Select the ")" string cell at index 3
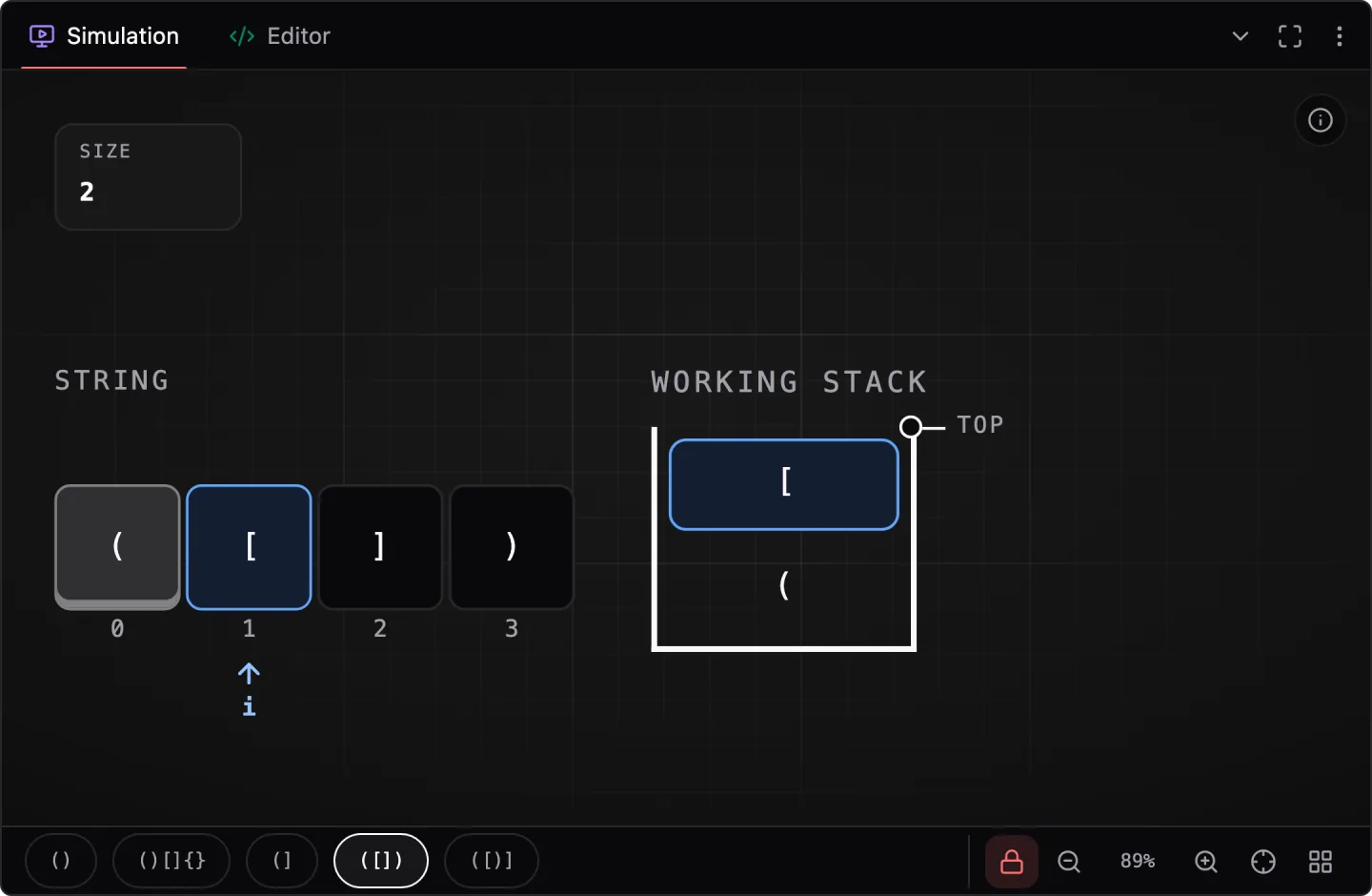 click(x=512, y=547)
